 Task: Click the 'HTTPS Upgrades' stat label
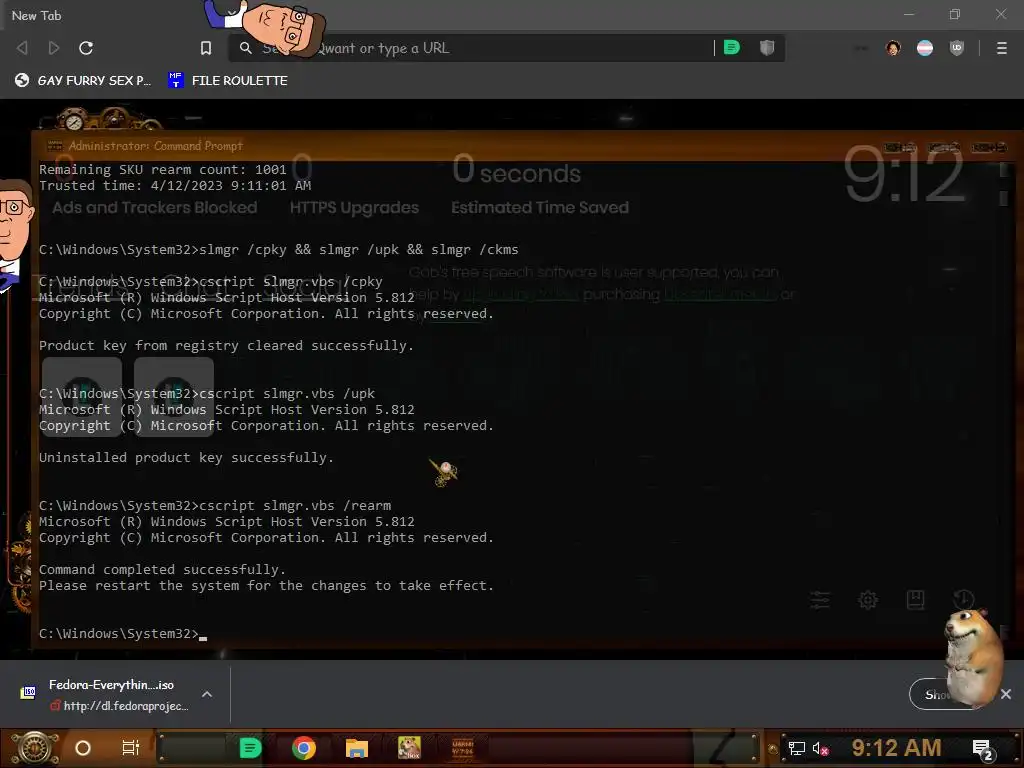(355, 208)
